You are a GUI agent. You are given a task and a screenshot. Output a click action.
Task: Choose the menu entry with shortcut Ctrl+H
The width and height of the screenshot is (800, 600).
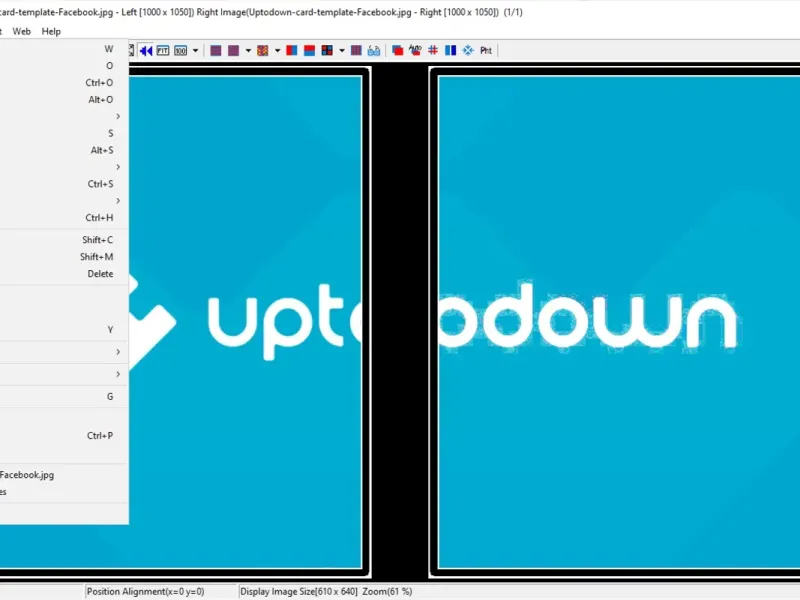(64, 217)
